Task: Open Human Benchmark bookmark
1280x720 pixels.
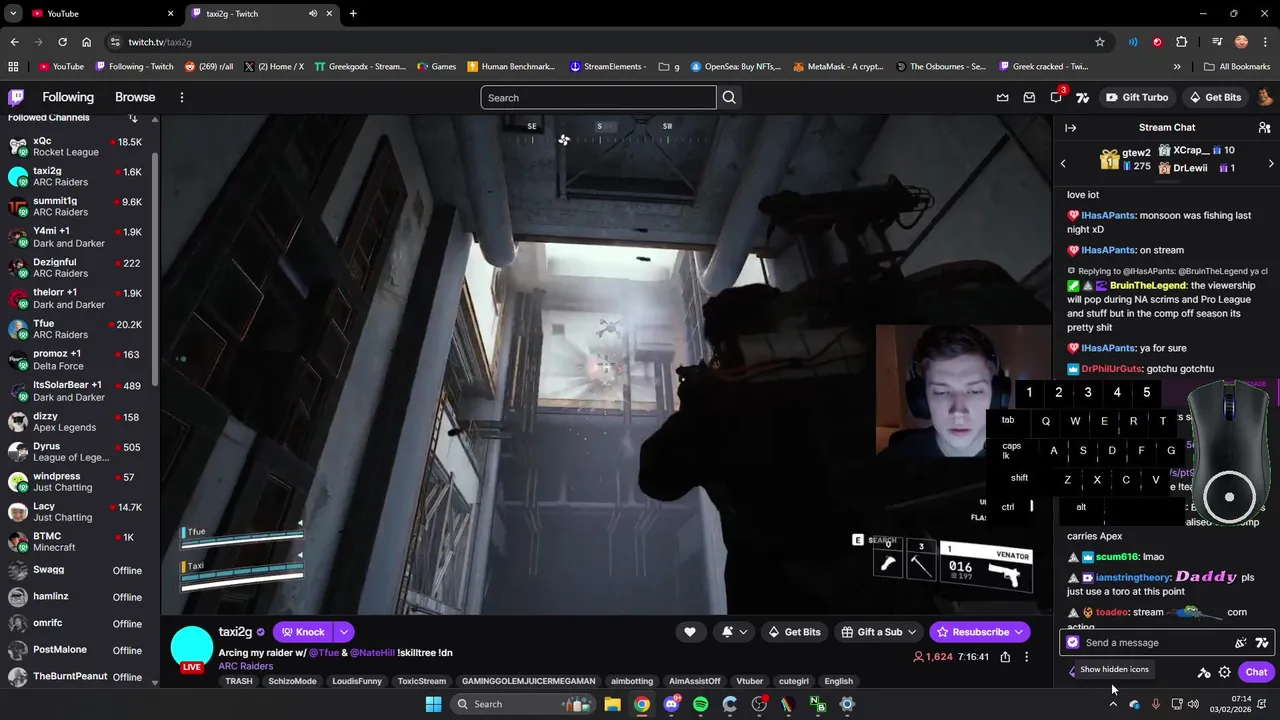Action: coord(511,66)
